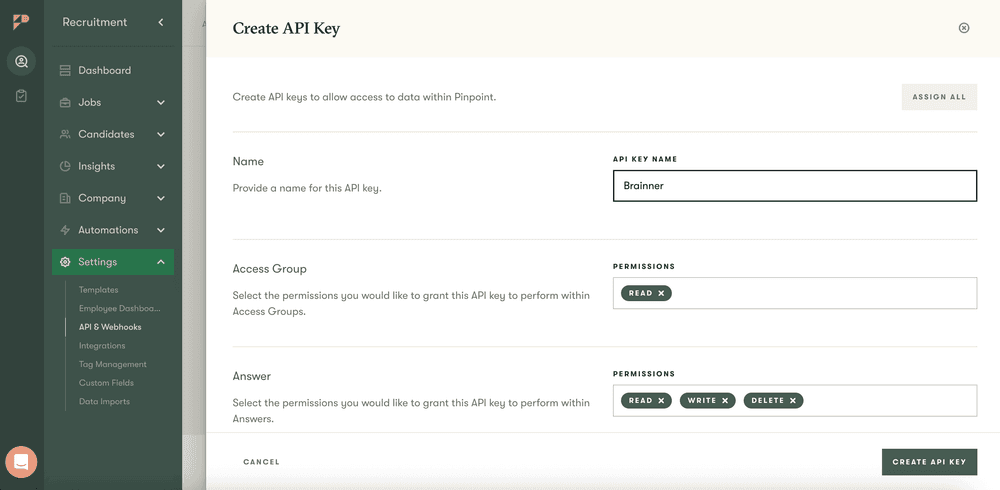This screenshot has width=1000, height=490.
Task: Collapse the Recruitment sidebar chevron
Action: pos(161,22)
